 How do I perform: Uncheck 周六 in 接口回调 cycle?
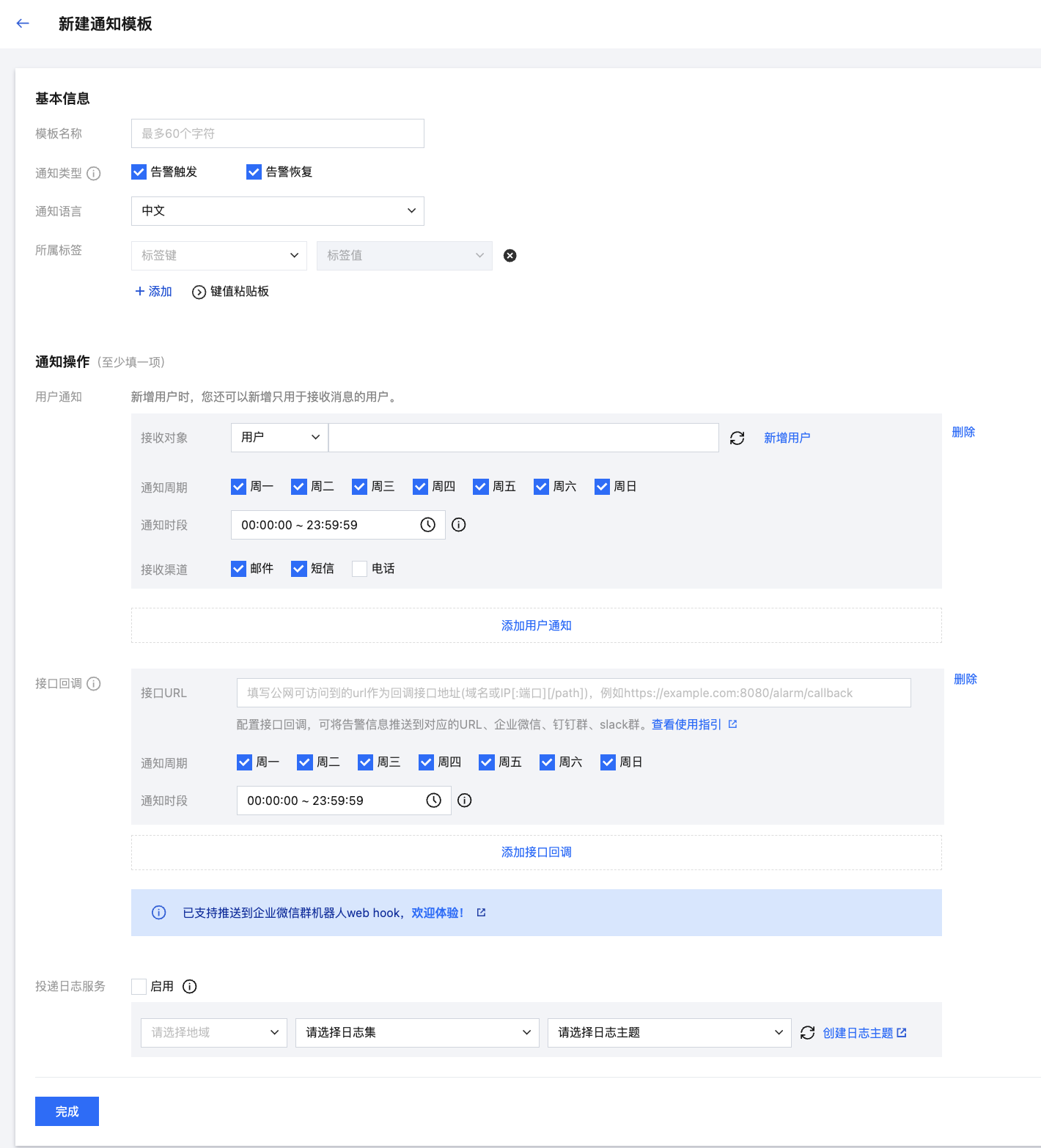[x=547, y=762]
